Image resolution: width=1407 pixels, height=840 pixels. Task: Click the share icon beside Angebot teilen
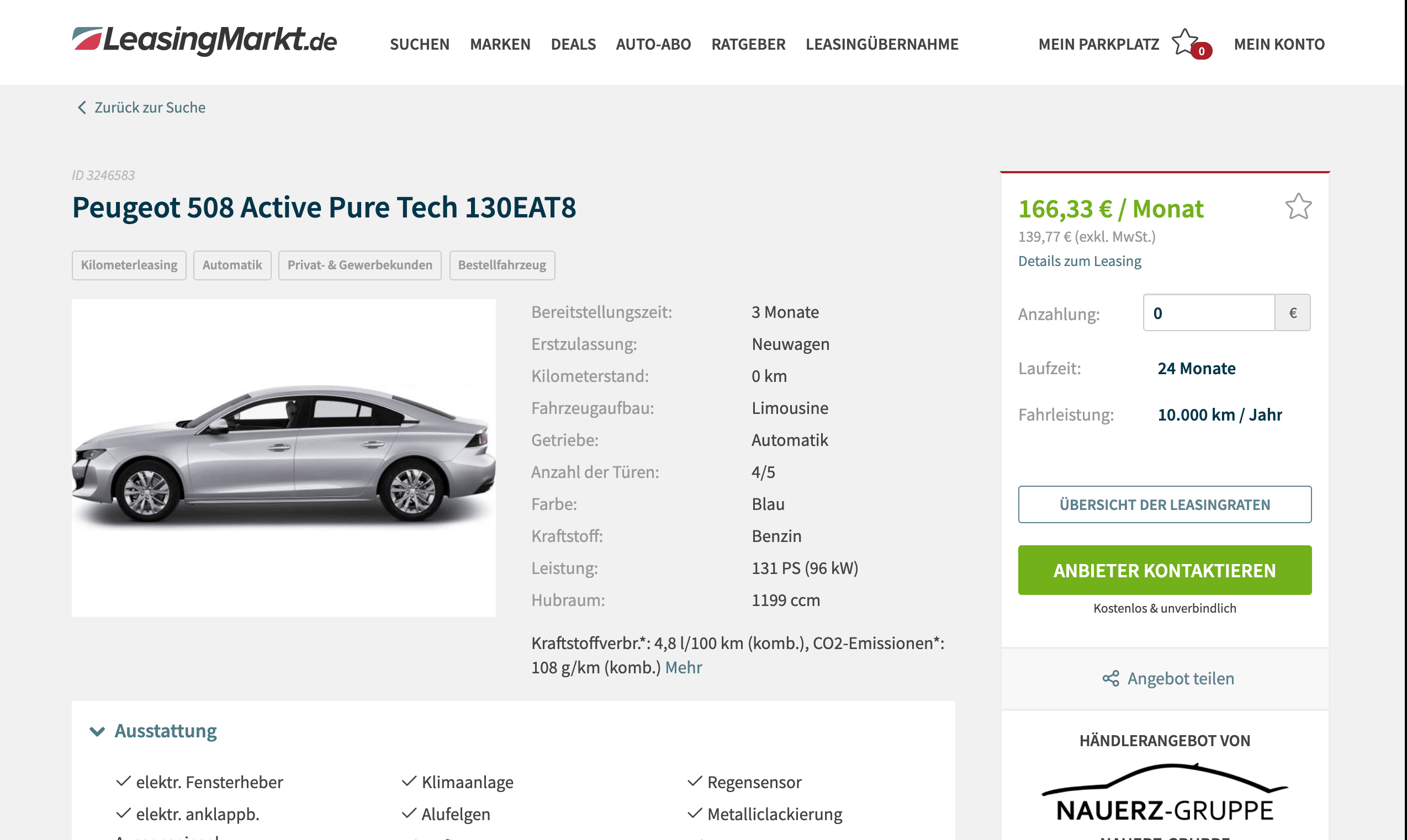click(x=1110, y=678)
